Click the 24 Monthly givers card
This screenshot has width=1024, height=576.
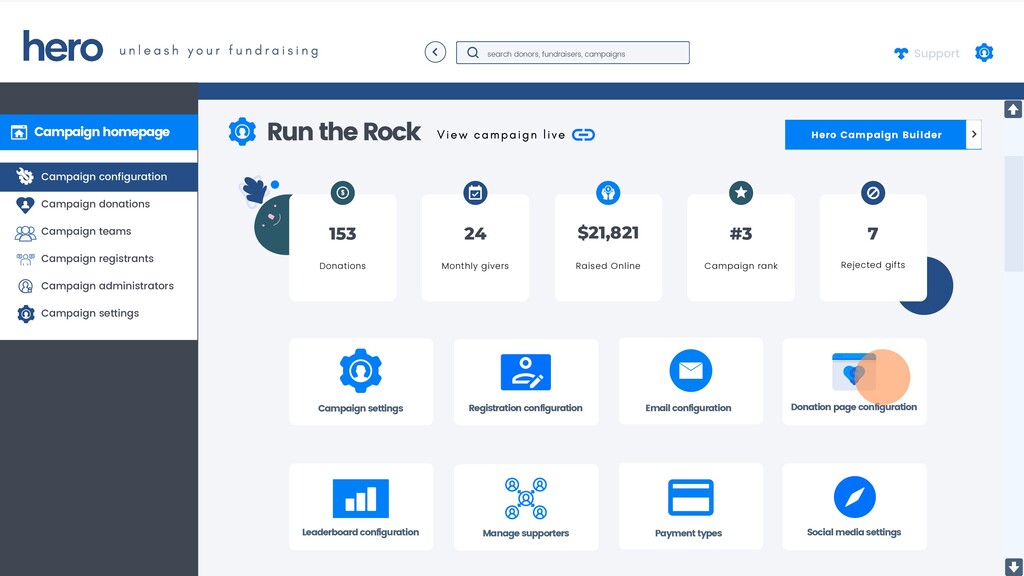click(x=475, y=248)
